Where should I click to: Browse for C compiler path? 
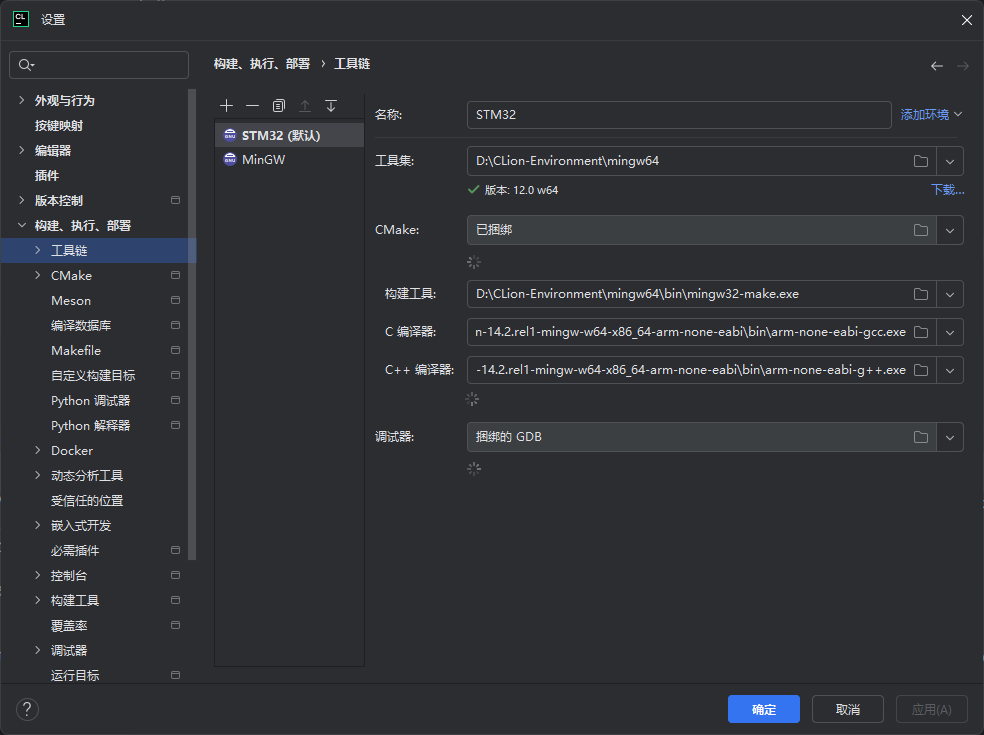921,332
